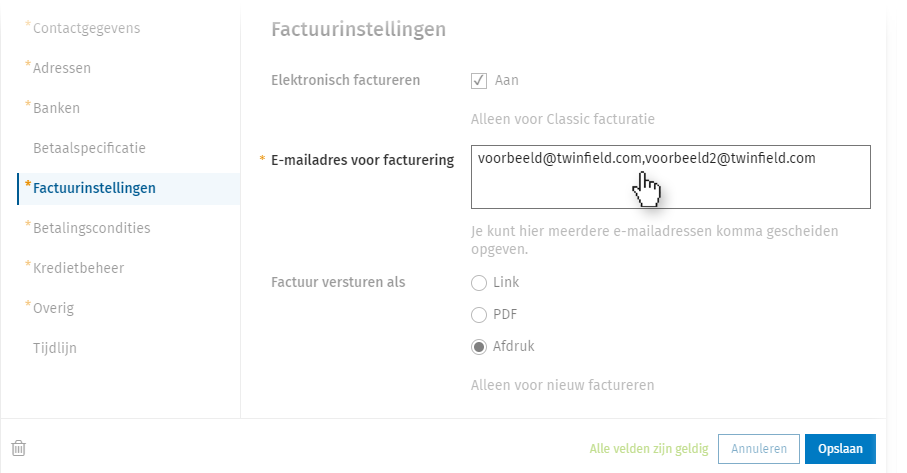This screenshot has width=907, height=473.
Task: Click the trash delete icon
Action: pos(18,449)
